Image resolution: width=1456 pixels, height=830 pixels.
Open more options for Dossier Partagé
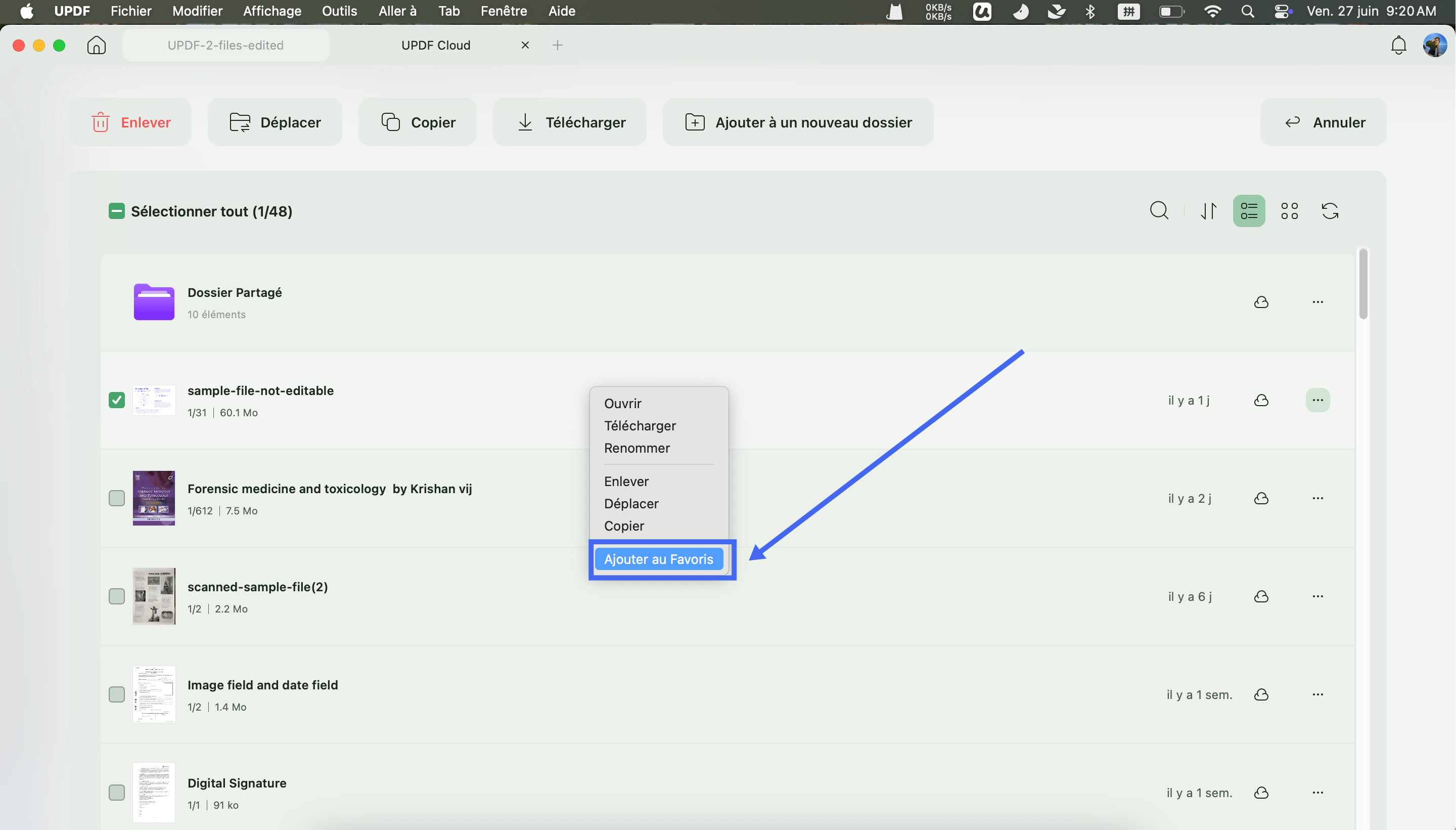1317,302
